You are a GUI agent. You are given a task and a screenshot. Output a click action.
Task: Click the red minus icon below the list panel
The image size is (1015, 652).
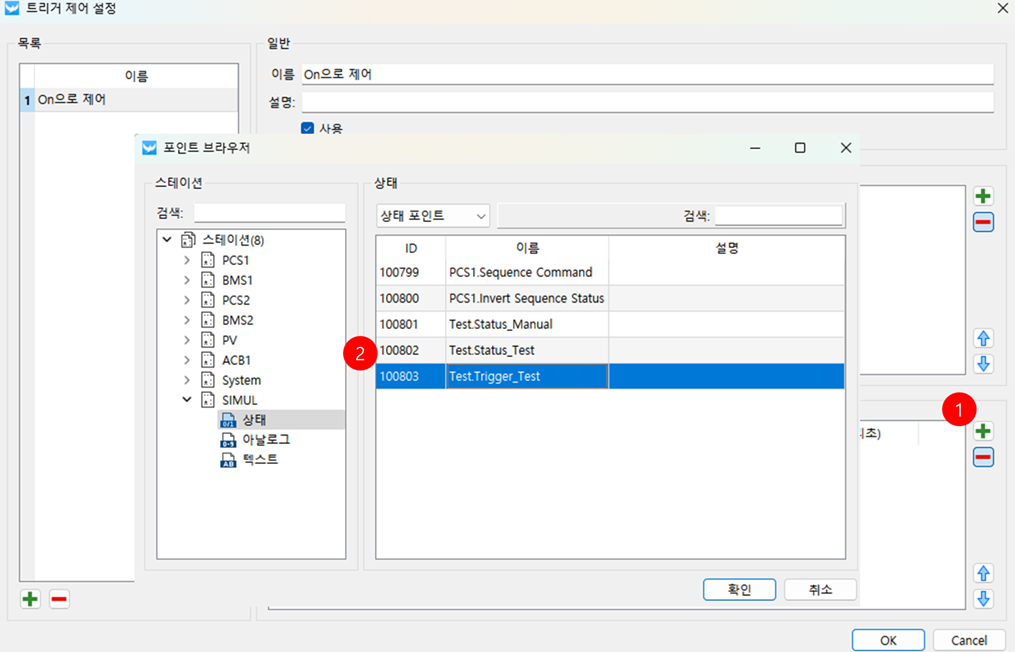pos(59,599)
